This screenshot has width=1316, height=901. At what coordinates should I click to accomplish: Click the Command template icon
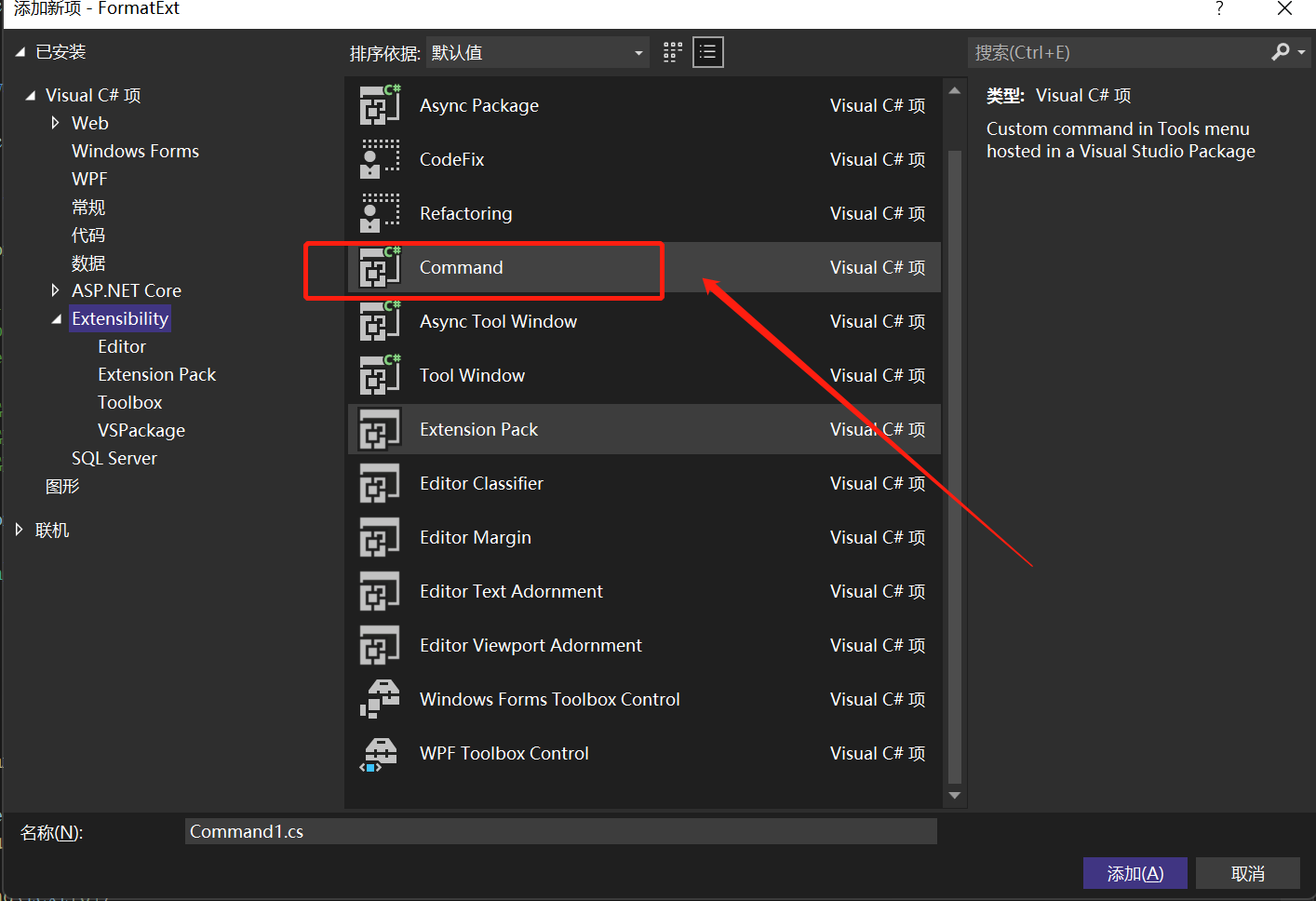coord(380,267)
